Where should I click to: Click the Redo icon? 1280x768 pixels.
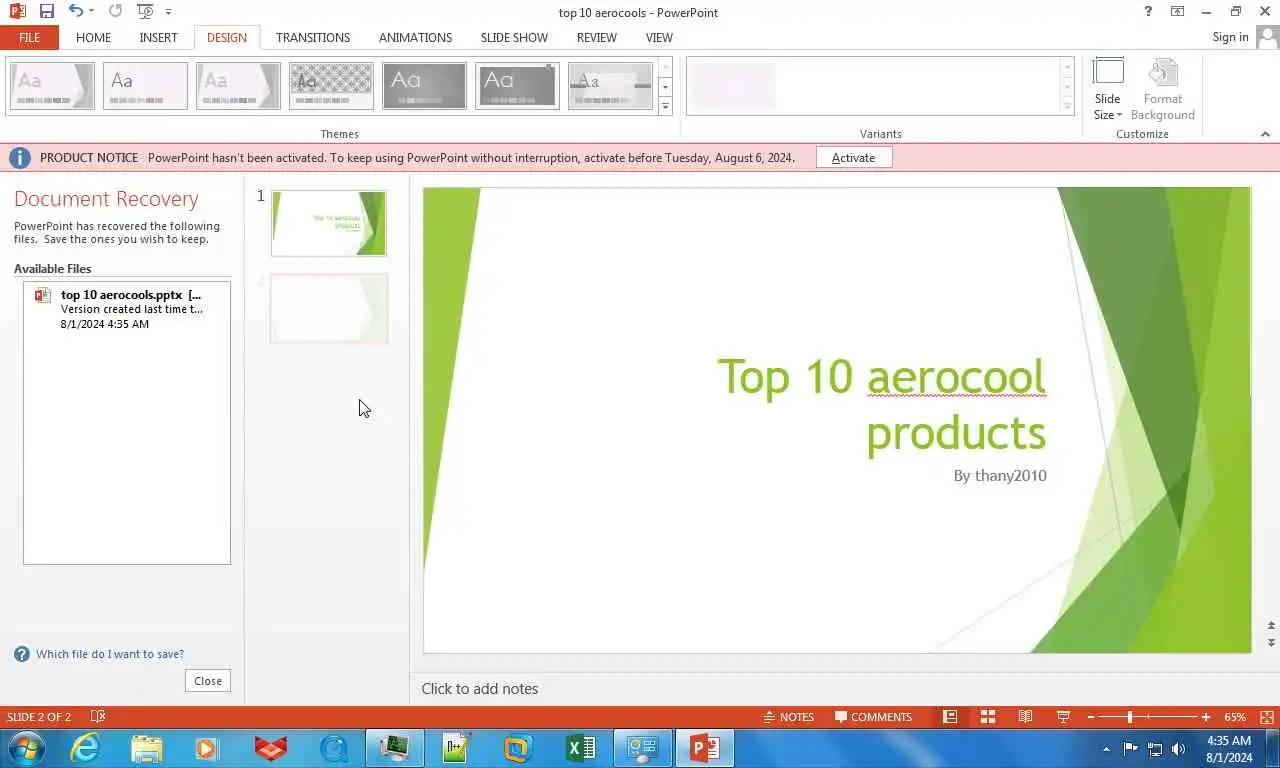(x=115, y=12)
